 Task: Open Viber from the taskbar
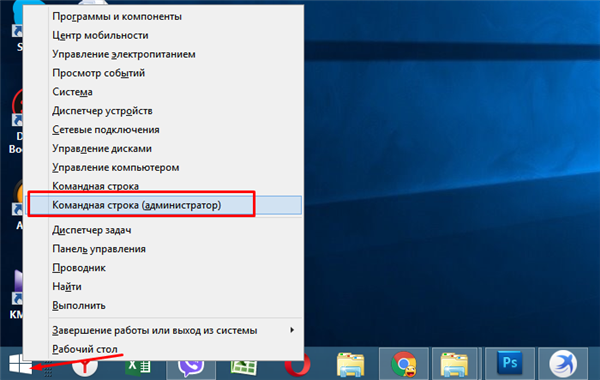(191, 367)
